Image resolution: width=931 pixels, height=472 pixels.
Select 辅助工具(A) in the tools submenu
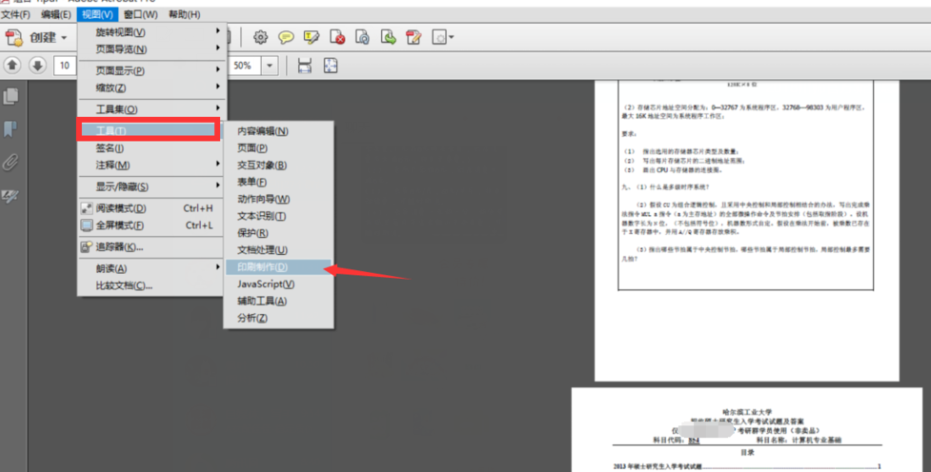coord(278,301)
